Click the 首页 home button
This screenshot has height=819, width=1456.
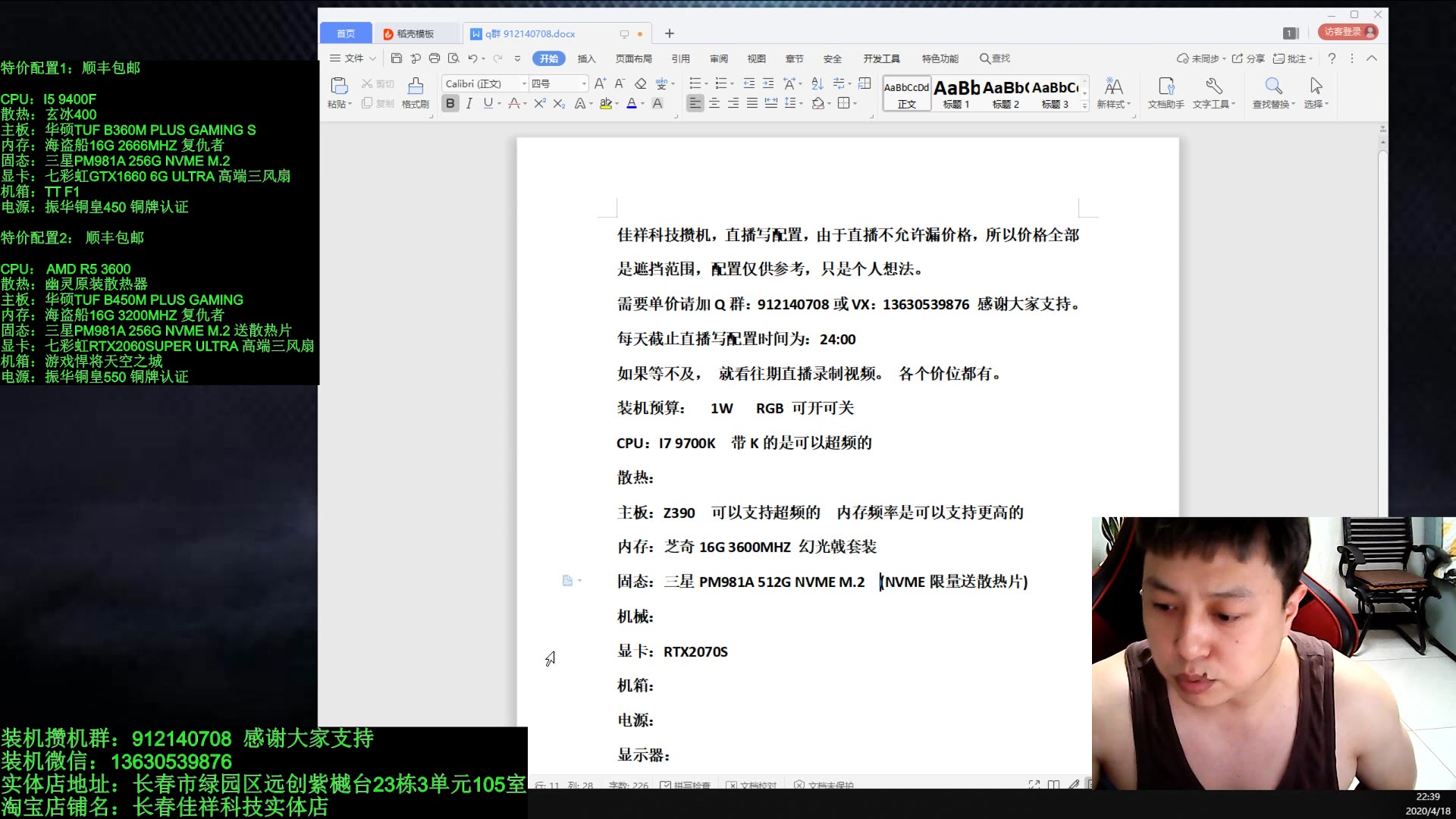pos(346,33)
